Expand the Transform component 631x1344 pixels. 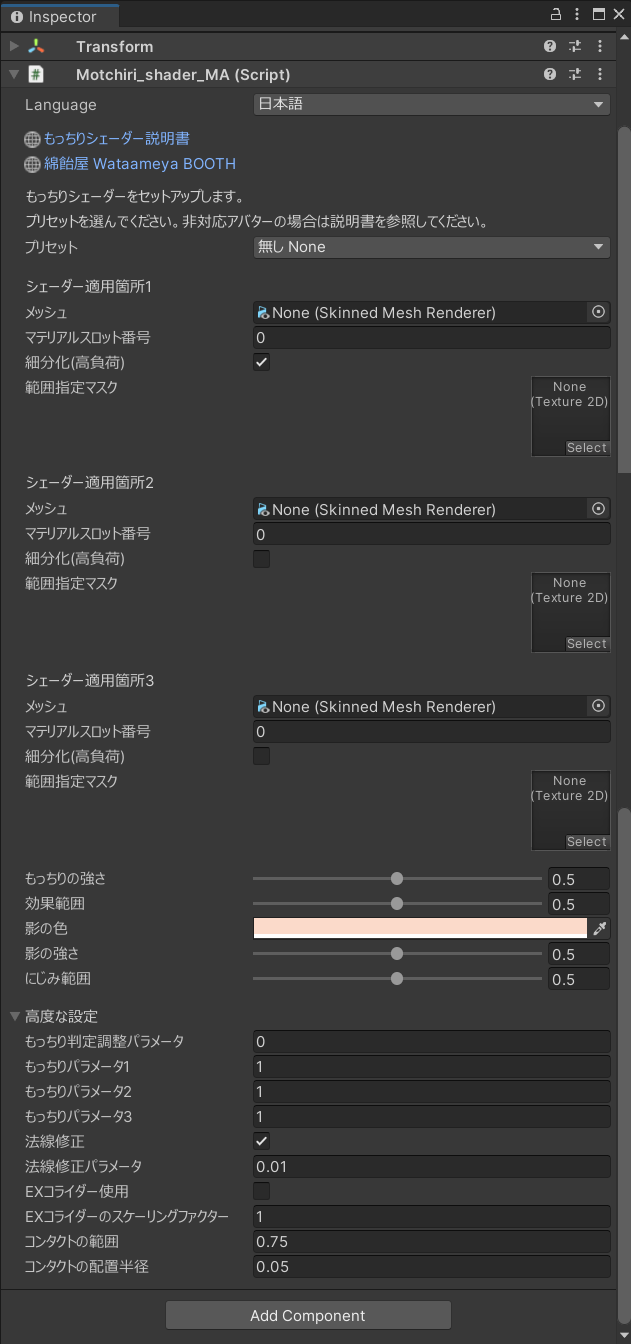[14, 47]
